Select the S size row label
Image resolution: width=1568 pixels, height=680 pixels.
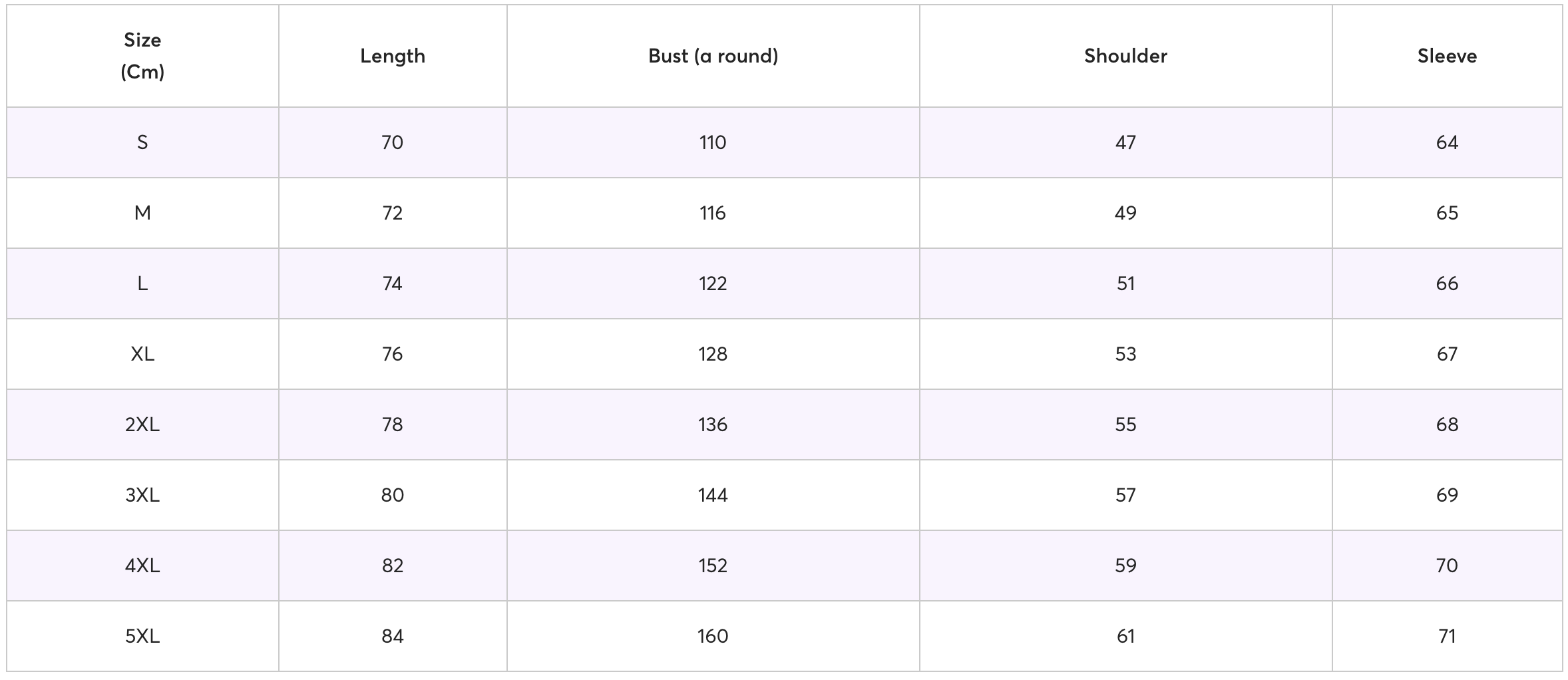142,142
